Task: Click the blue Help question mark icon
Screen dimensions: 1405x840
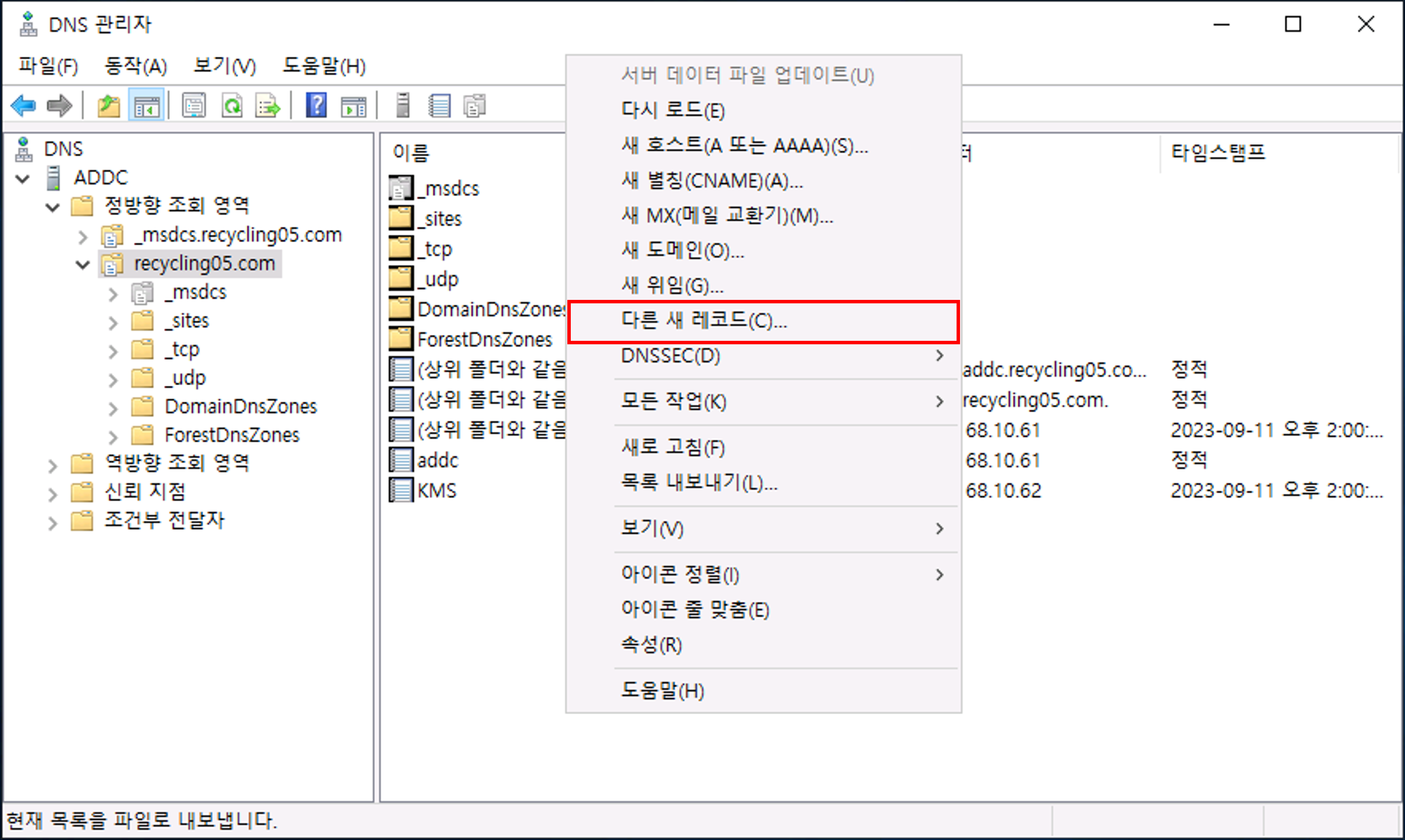Action: [316, 106]
